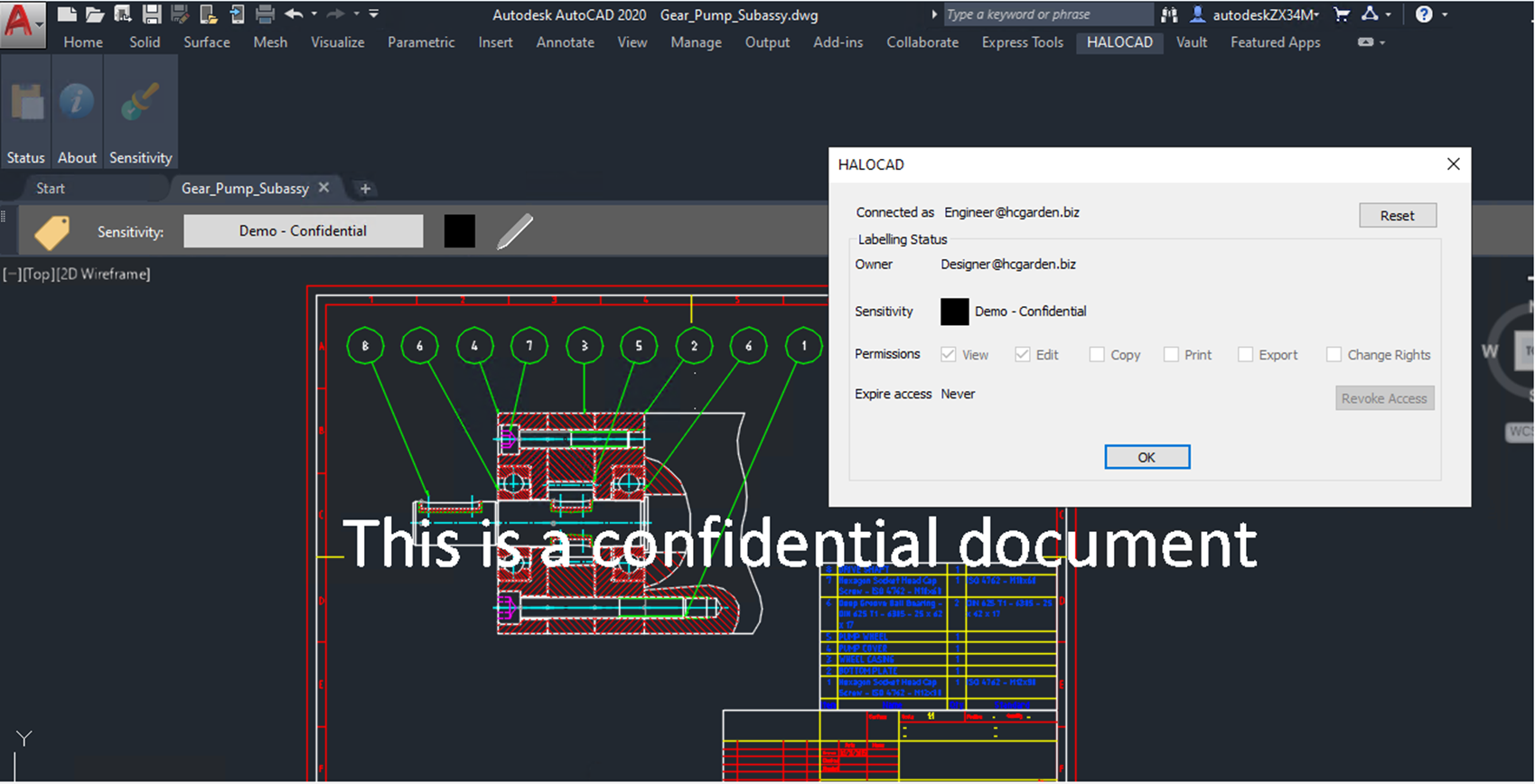Click the pencil edit icon in sensitivity bar
The image size is (1535, 784).
(515, 231)
